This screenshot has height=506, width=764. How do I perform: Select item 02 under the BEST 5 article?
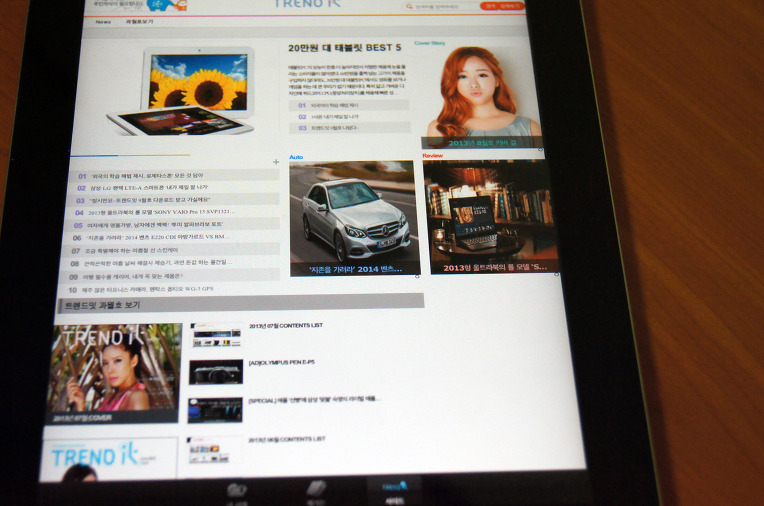pyautogui.click(x=349, y=117)
